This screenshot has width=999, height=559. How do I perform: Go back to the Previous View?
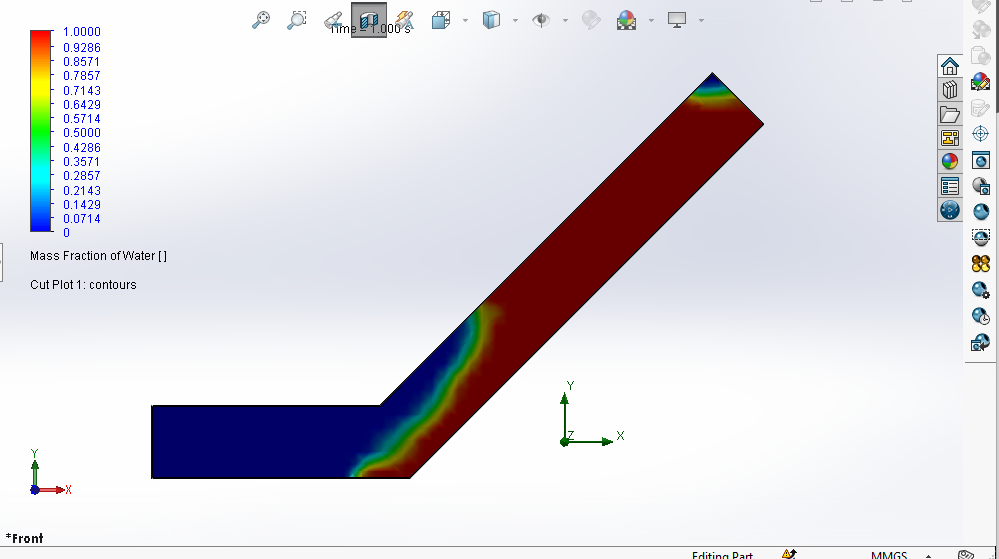click(333, 20)
